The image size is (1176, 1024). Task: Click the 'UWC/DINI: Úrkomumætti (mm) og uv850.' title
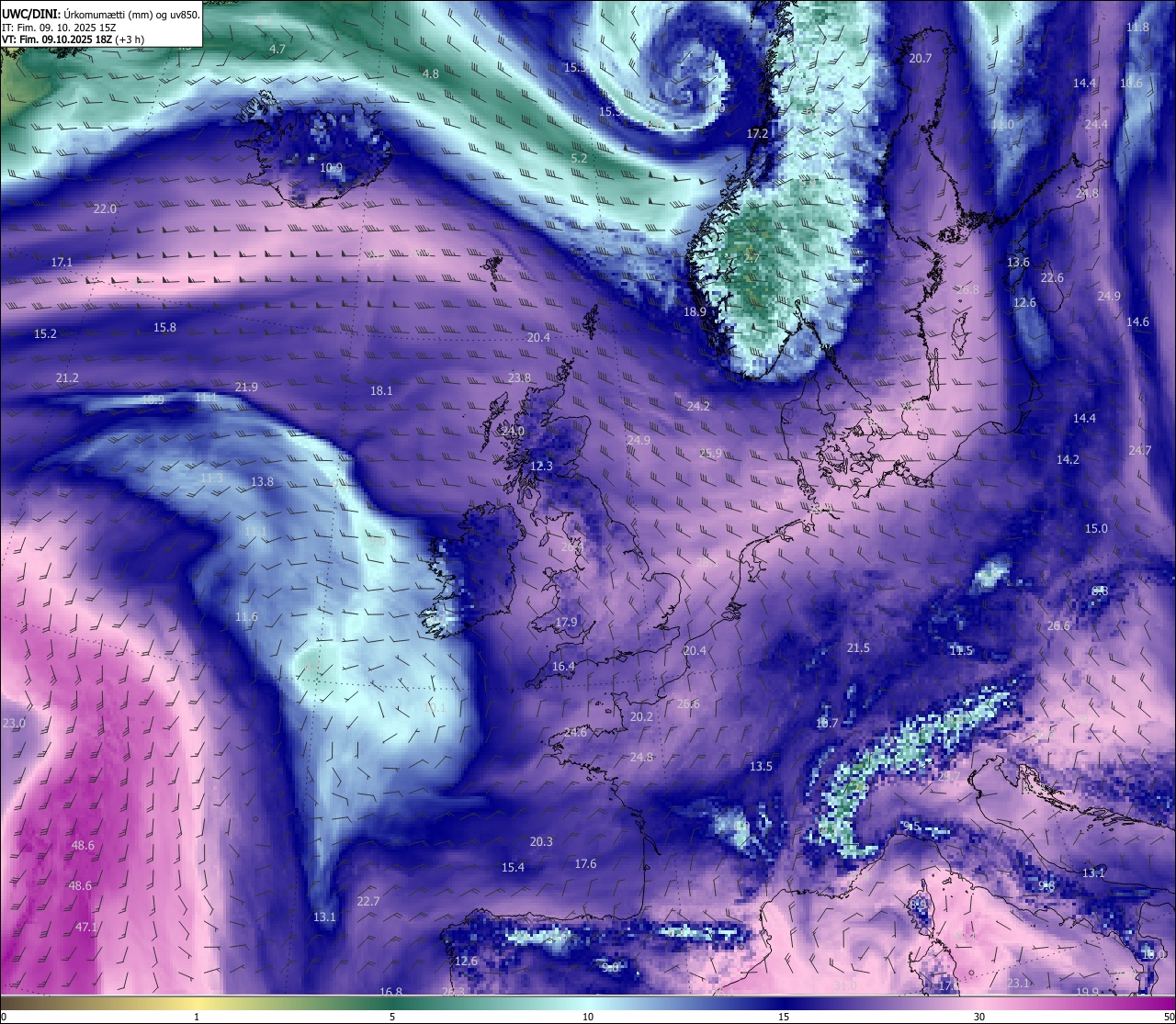(x=100, y=14)
